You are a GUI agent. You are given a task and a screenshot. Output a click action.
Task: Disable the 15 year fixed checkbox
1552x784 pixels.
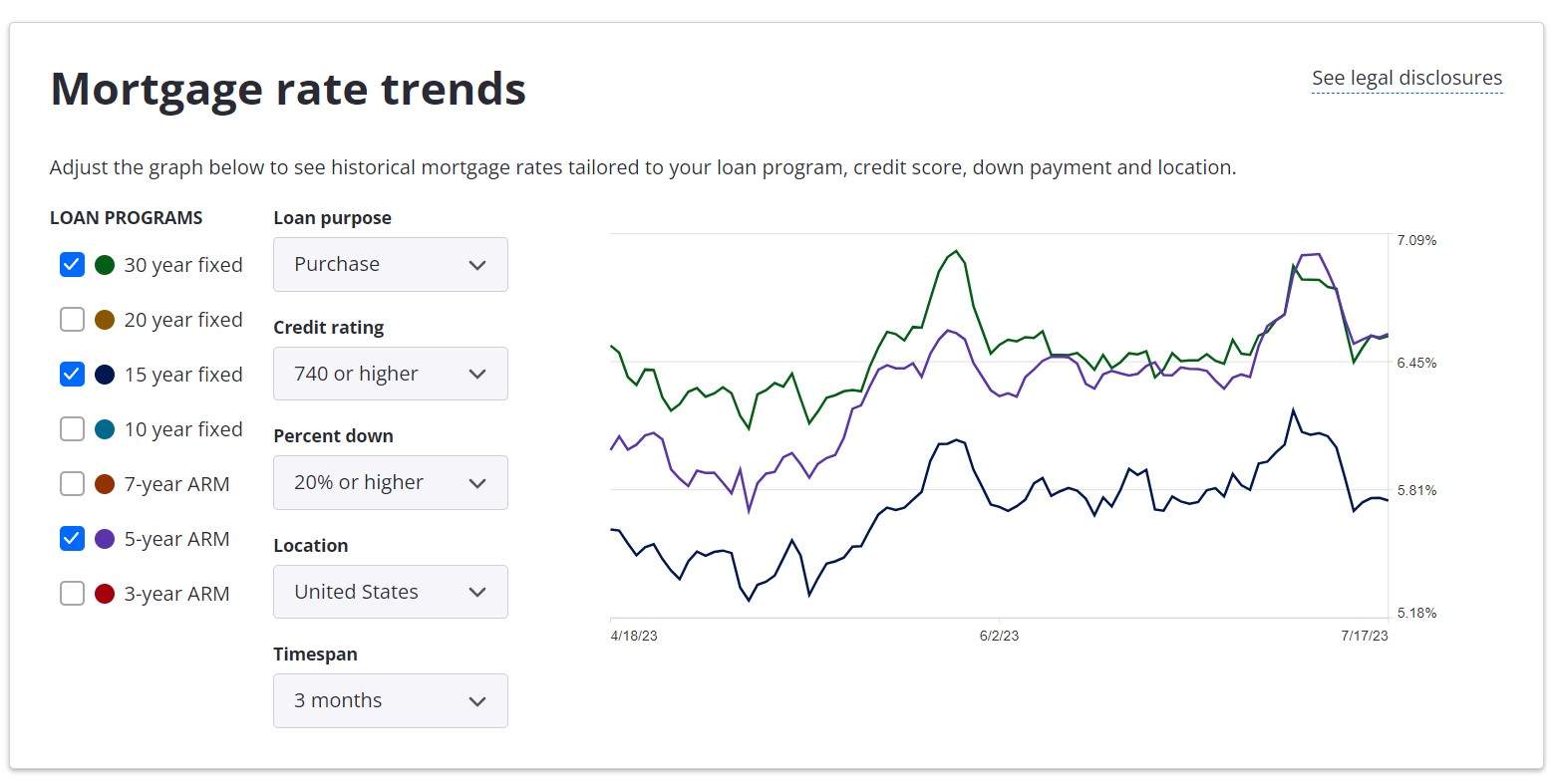click(72, 375)
